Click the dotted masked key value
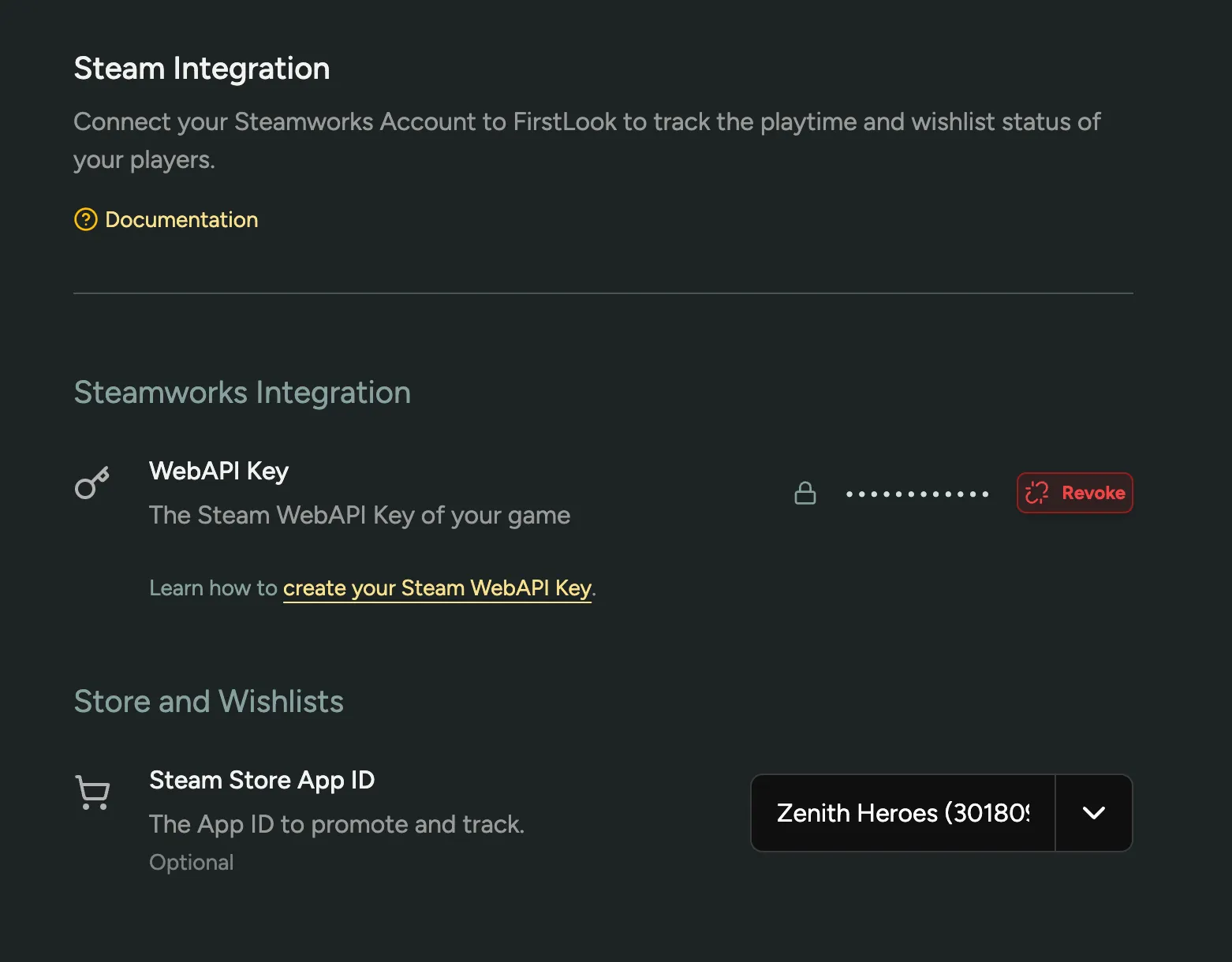The width and height of the screenshot is (1232, 962). click(x=917, y=493)
